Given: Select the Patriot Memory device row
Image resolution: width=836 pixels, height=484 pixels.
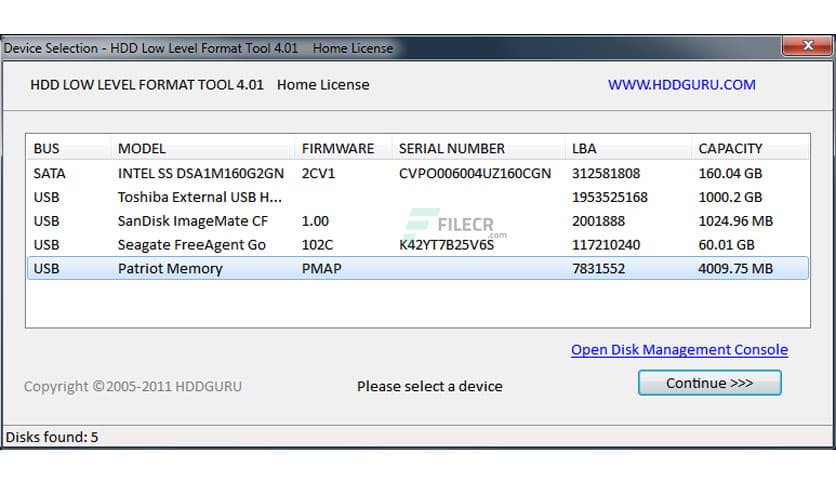Looking at the screenshot, I should (x=418, y=268).
